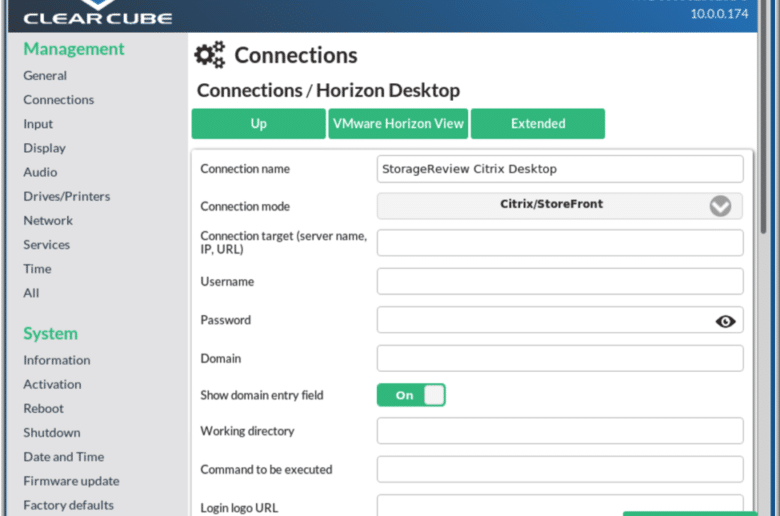Click Connections / Horizon Desktop breadcrumb heading

(328, 91)
